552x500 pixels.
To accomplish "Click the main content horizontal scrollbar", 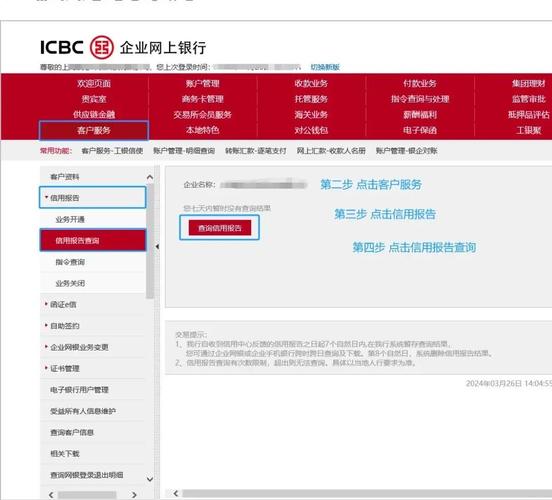I will click(366, 493).
